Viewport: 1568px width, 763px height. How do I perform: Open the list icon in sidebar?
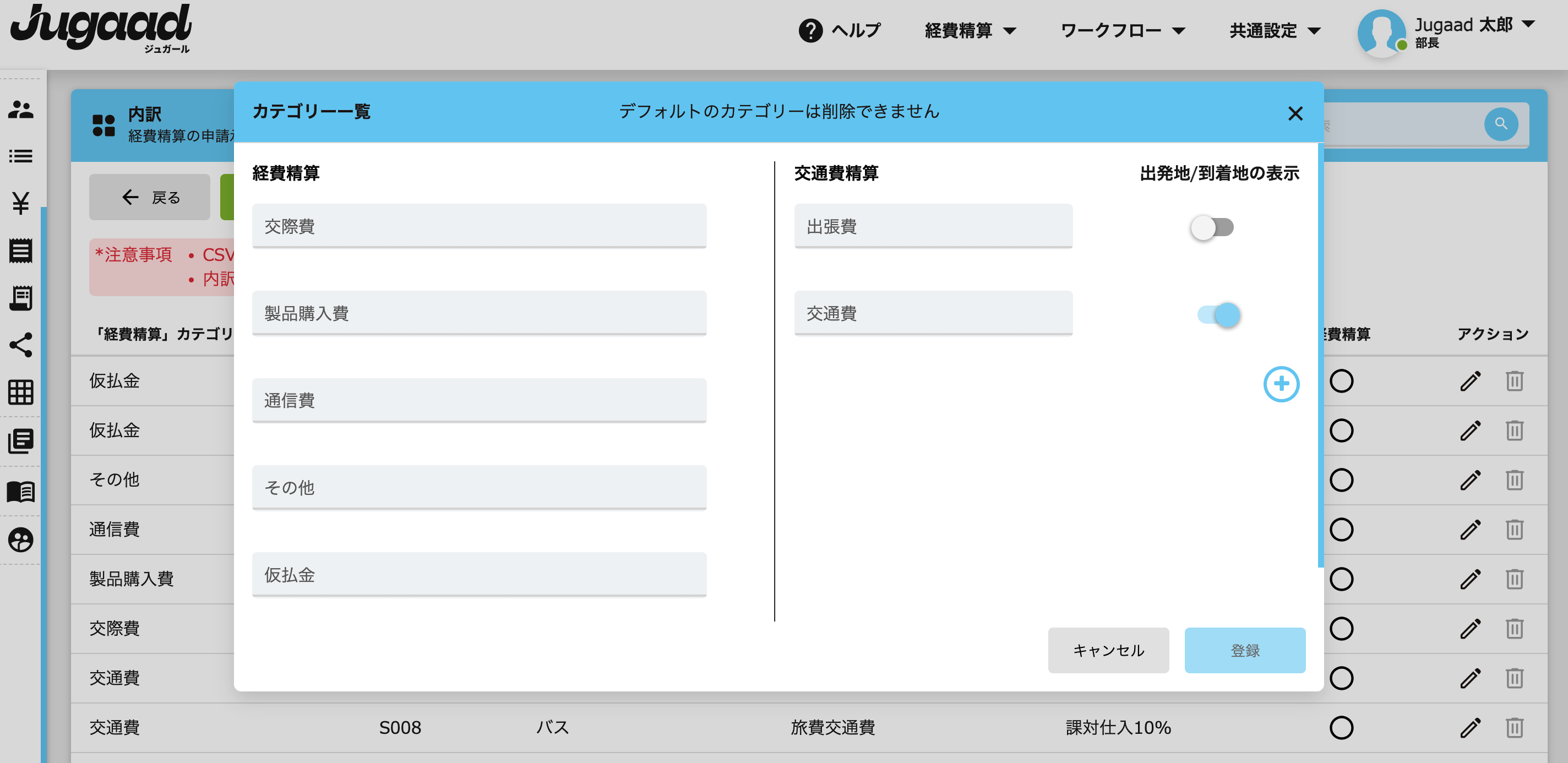coord(21,156)
